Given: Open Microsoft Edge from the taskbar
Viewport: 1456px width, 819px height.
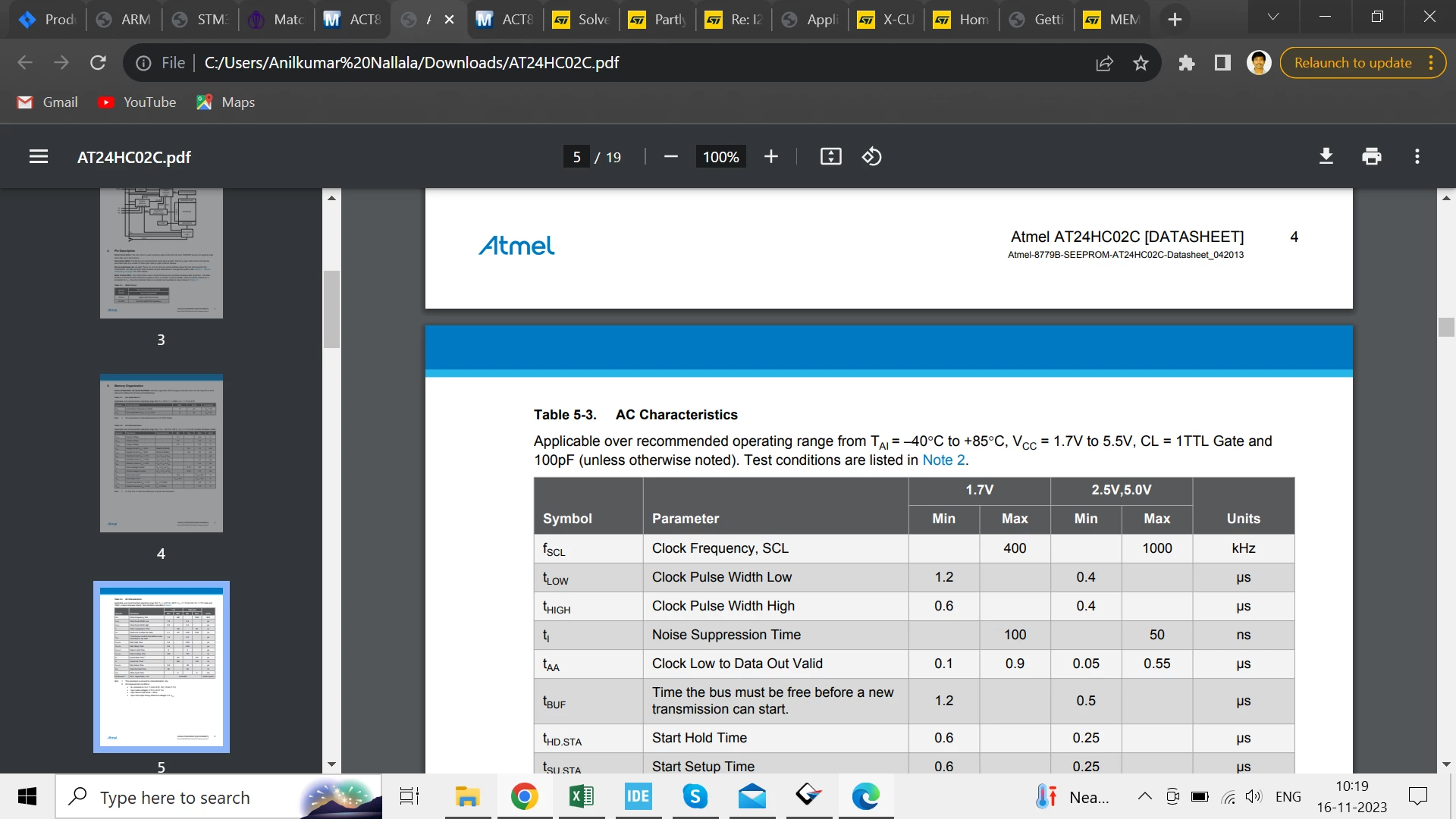Looking at the screenshot, I should click(x=865, y=797).
